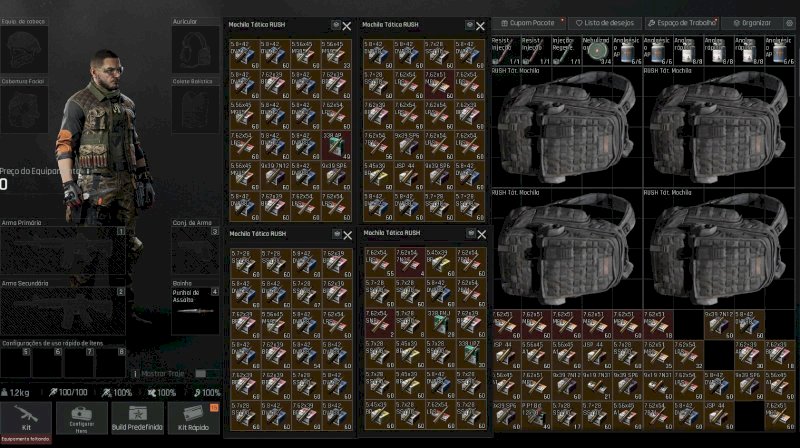Open the Kit Rápido button
Screen dimensions: 800x448
[x=193, y=418]
